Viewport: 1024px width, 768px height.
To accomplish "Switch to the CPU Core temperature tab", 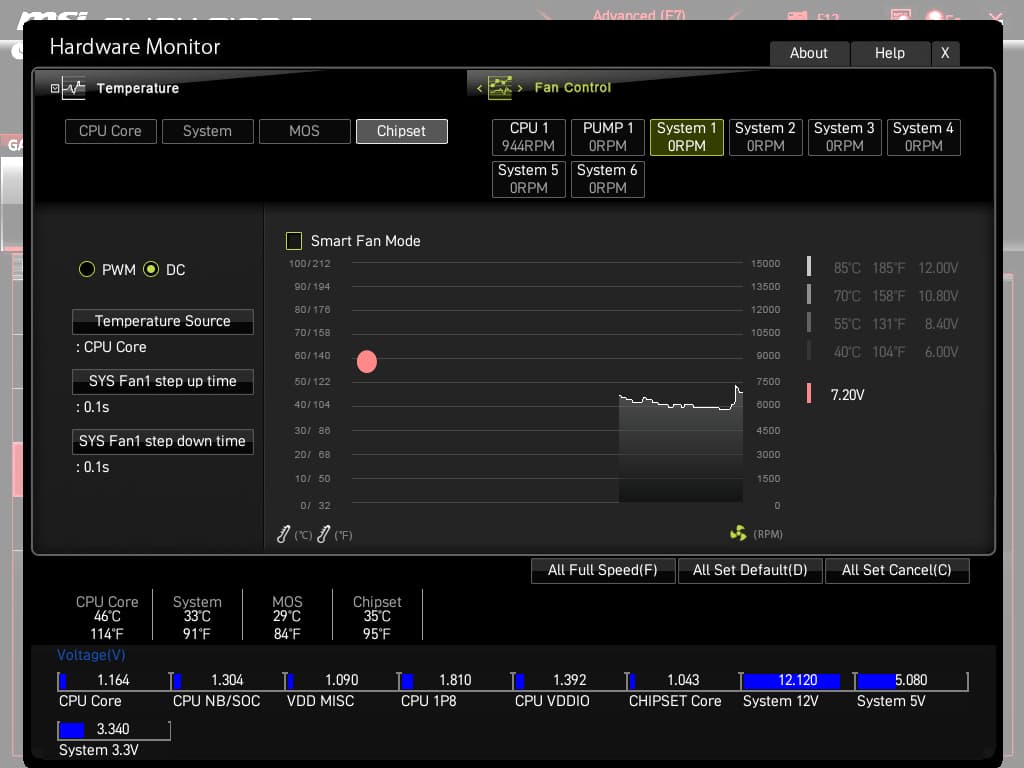I will coord(110,131).
